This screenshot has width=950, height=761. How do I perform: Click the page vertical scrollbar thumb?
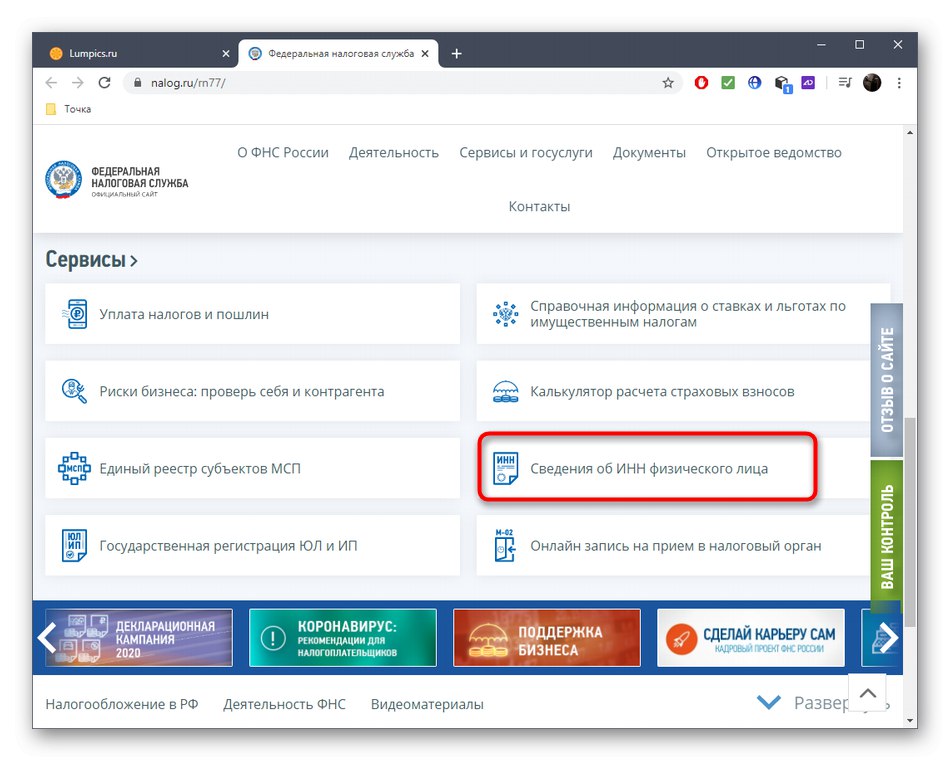click(909, 522)
